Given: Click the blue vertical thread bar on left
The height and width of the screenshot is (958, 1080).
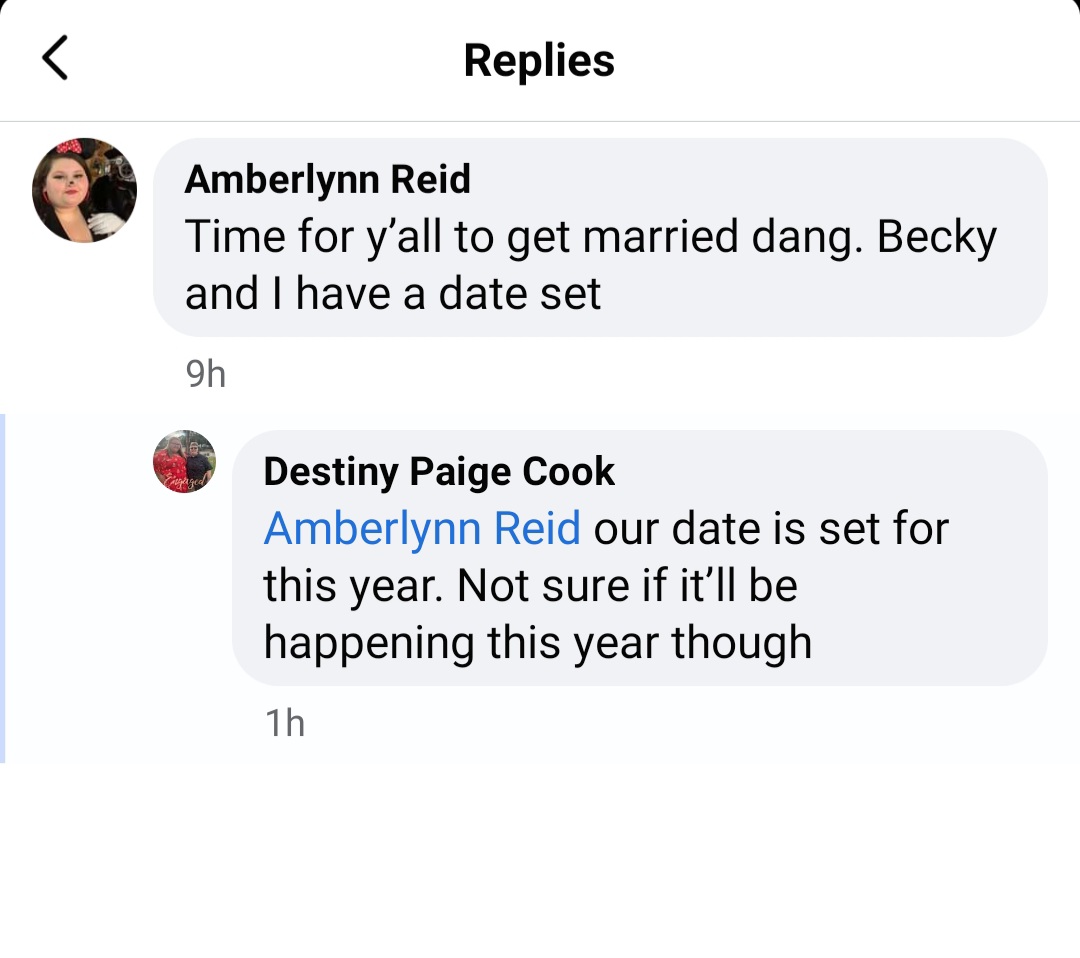Looking at the screenshot, I should [x=3, y=588].
